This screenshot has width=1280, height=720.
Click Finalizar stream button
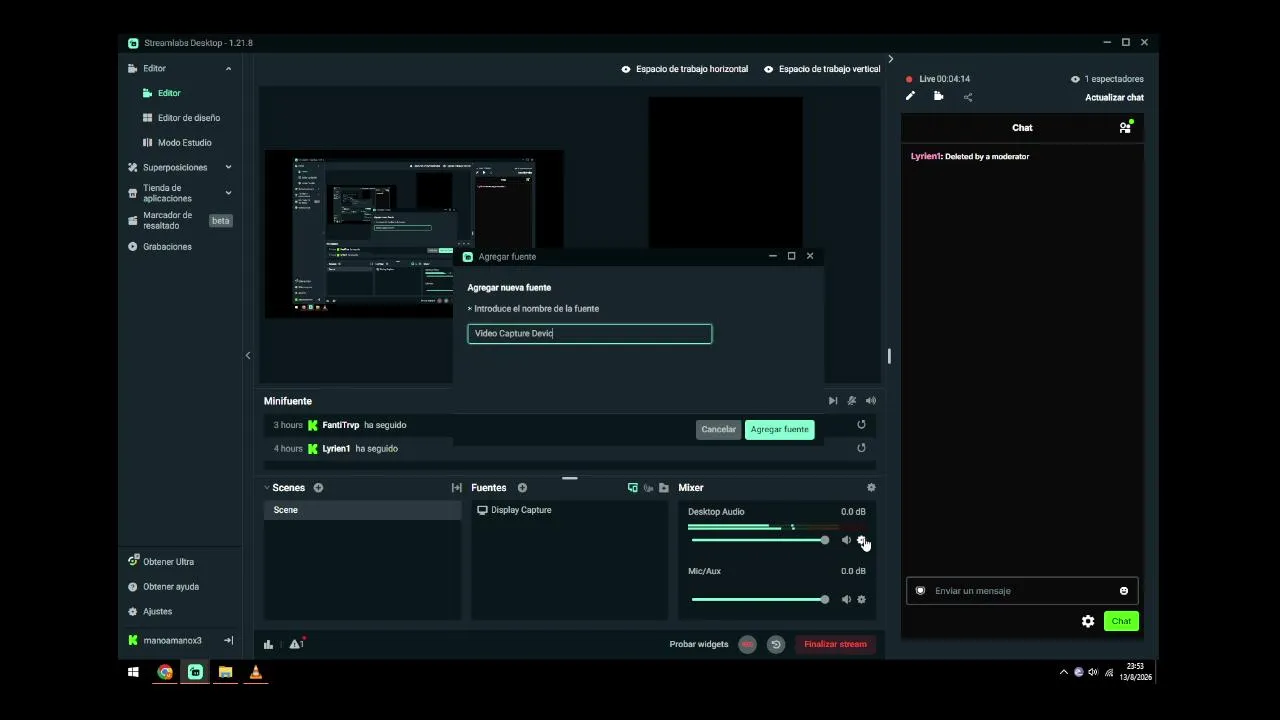click(835, 644)
